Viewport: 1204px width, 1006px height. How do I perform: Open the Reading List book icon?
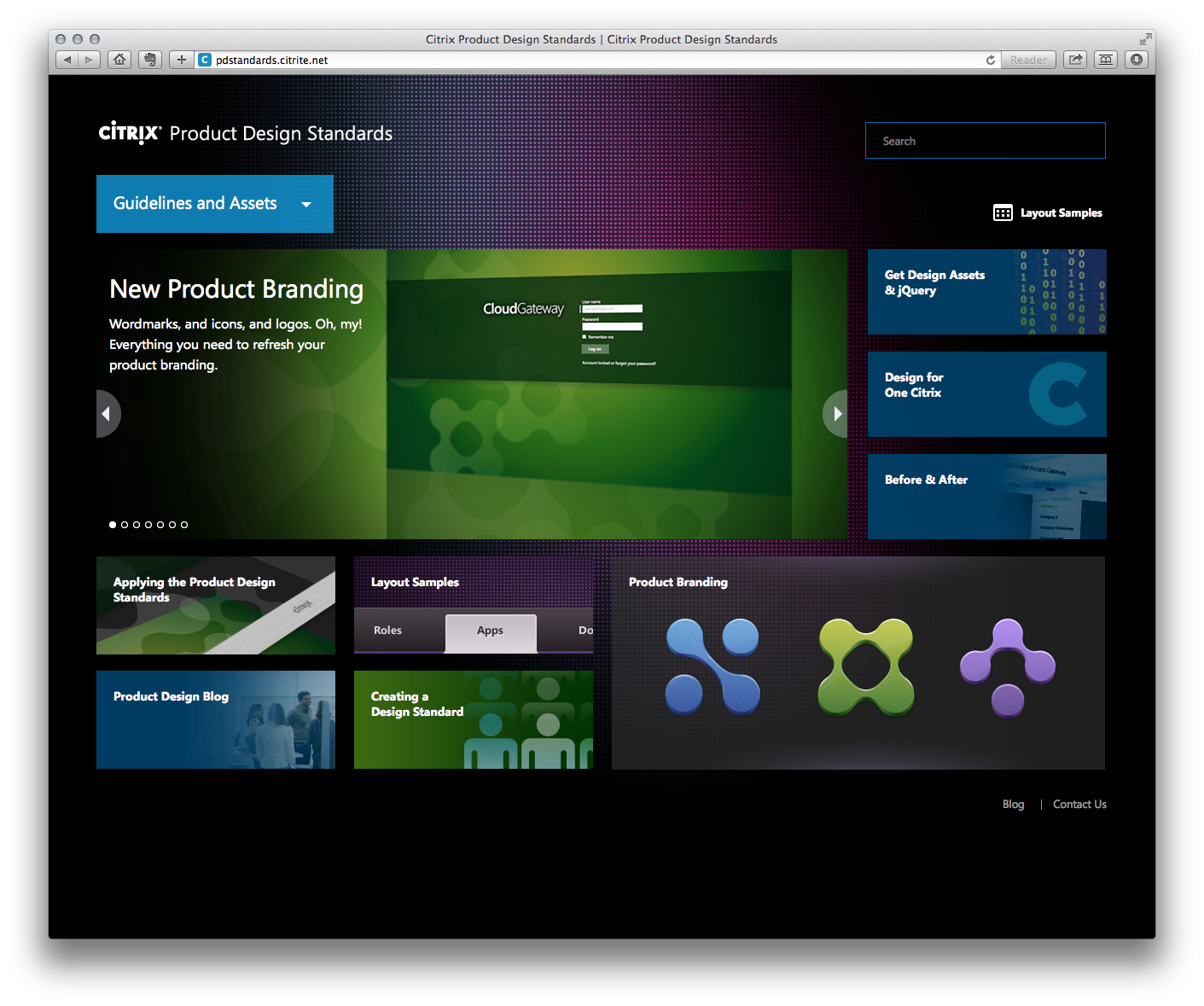(1105, 60)
